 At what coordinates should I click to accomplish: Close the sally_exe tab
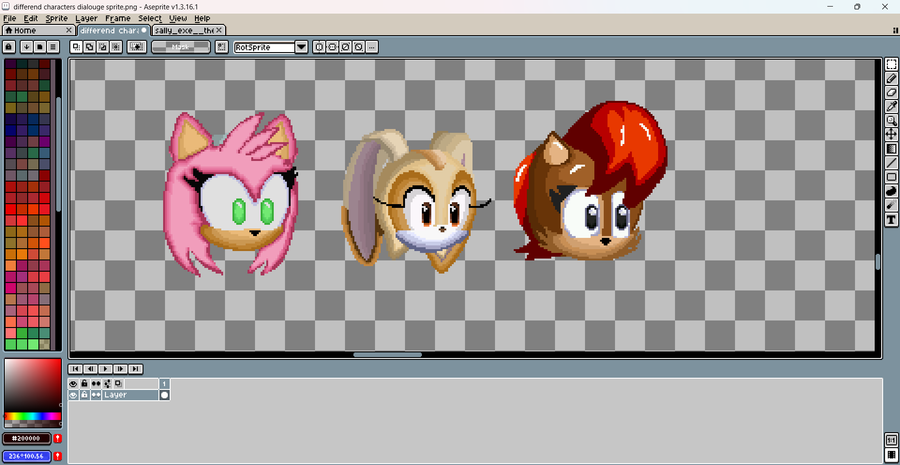(x=219, y=30)
